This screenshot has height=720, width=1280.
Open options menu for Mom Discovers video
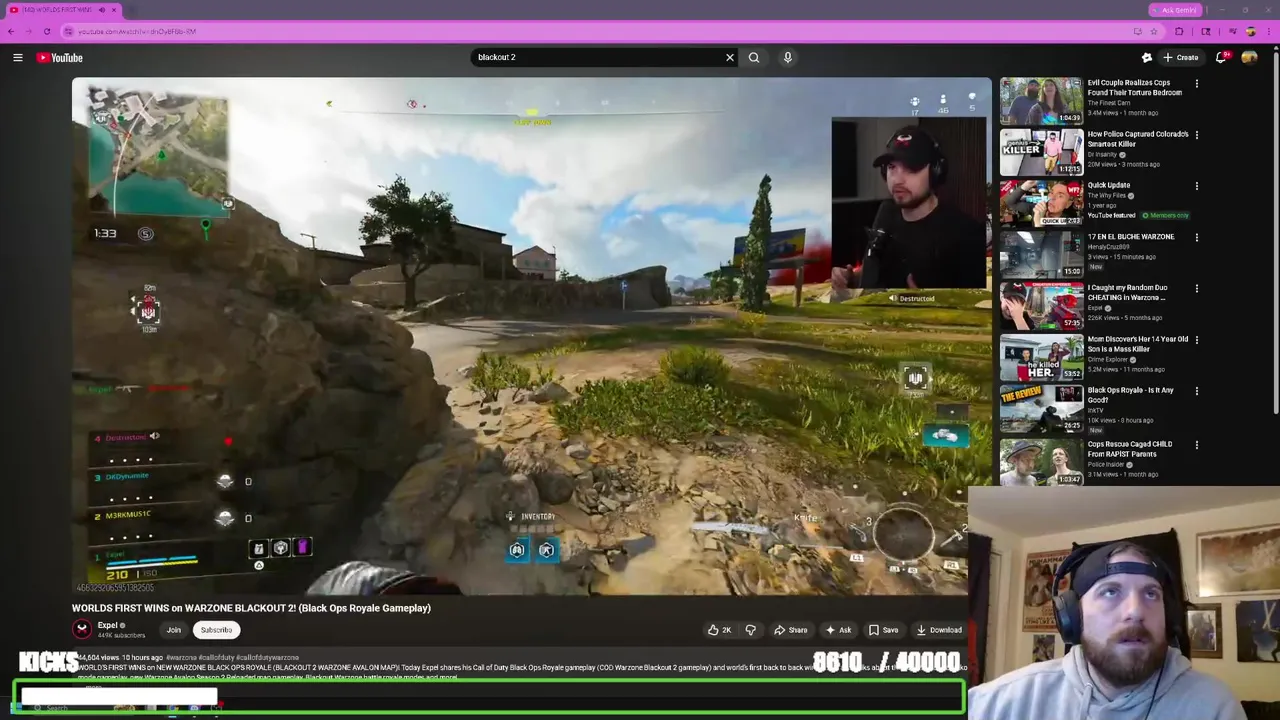1197,340
